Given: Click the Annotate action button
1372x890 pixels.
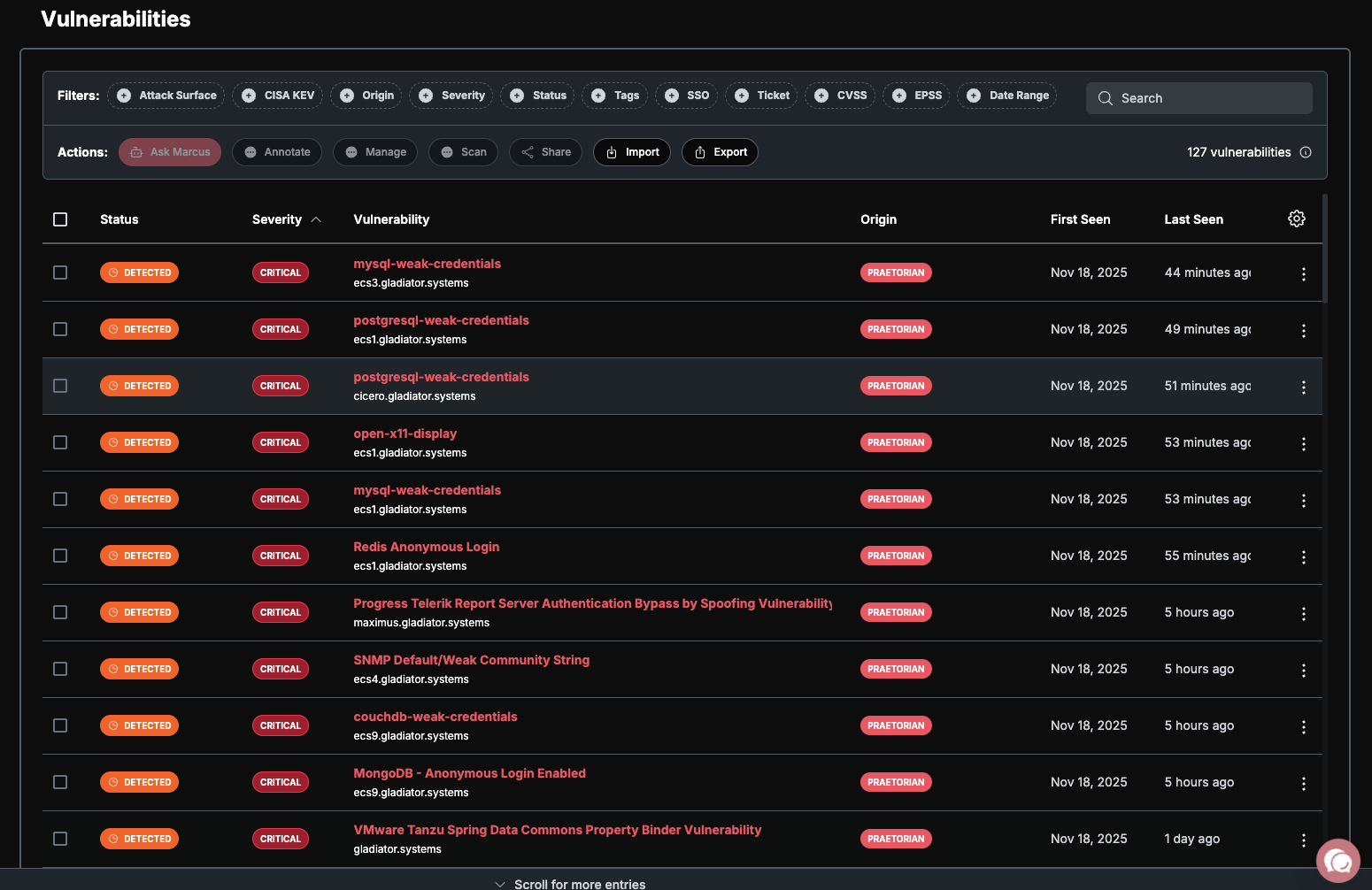Looking at the screenshot, I should pos(277,152).
